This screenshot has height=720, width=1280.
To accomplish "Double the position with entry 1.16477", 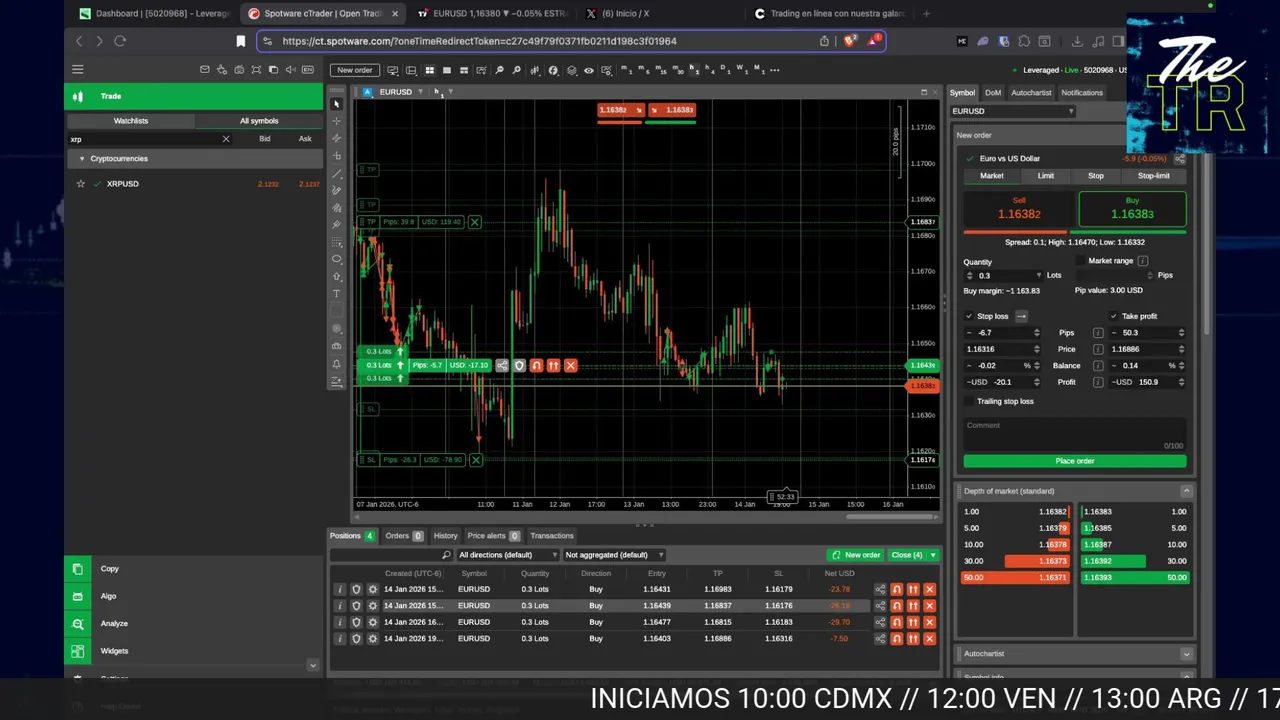I will click(913, 622).
